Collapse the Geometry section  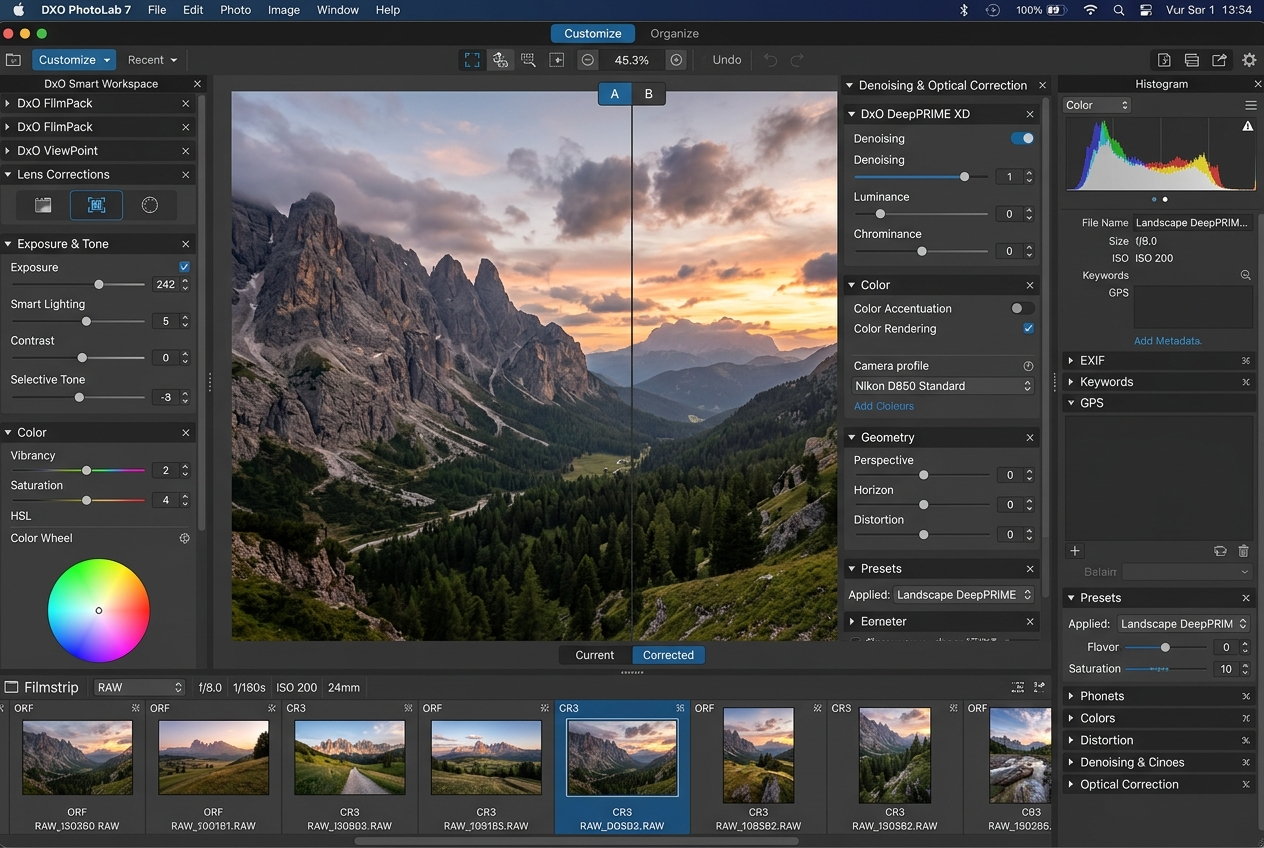(851, 438)
